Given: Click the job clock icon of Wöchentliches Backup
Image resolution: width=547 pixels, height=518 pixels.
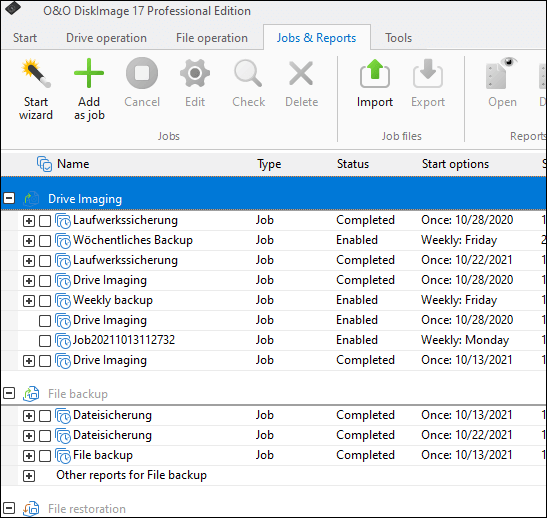Looking at the screenshot, I should (63, 241).
